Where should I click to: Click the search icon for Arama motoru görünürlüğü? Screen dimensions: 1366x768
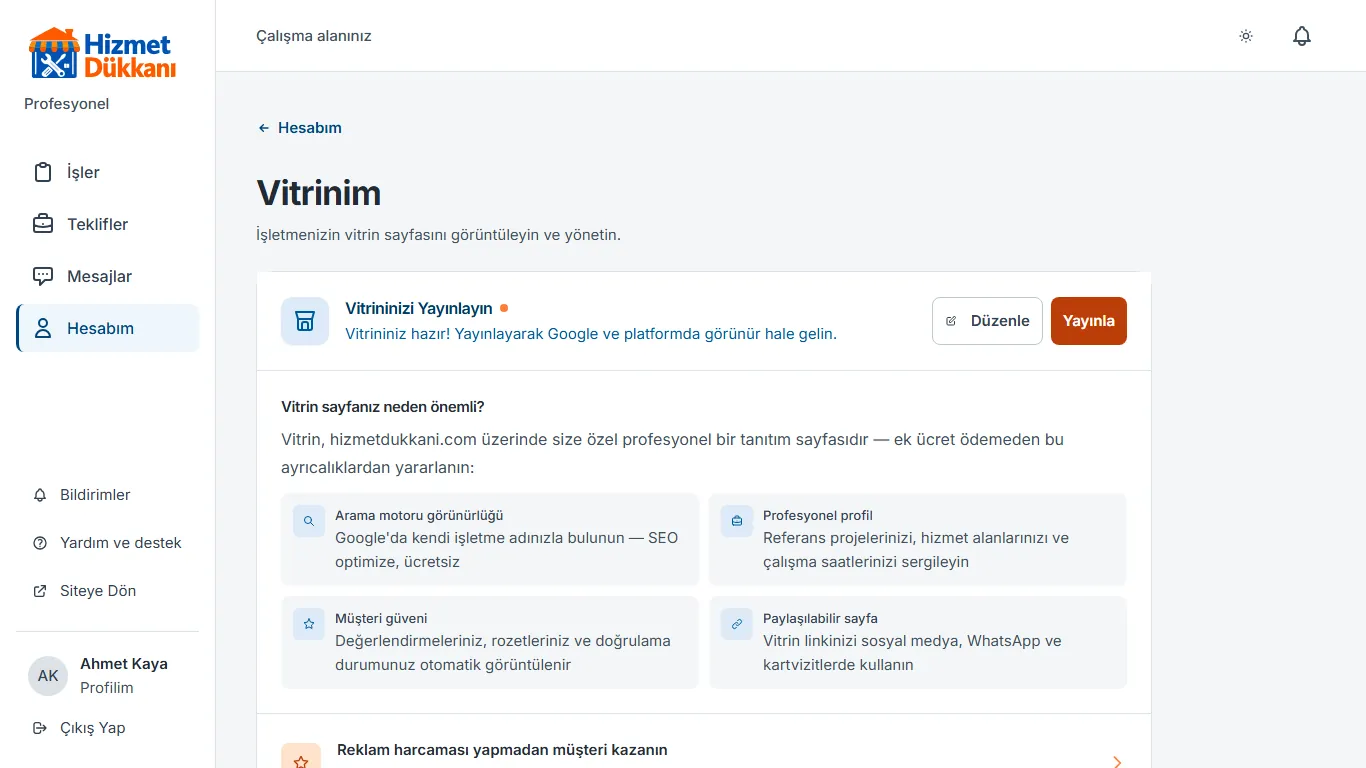[309, 521]
